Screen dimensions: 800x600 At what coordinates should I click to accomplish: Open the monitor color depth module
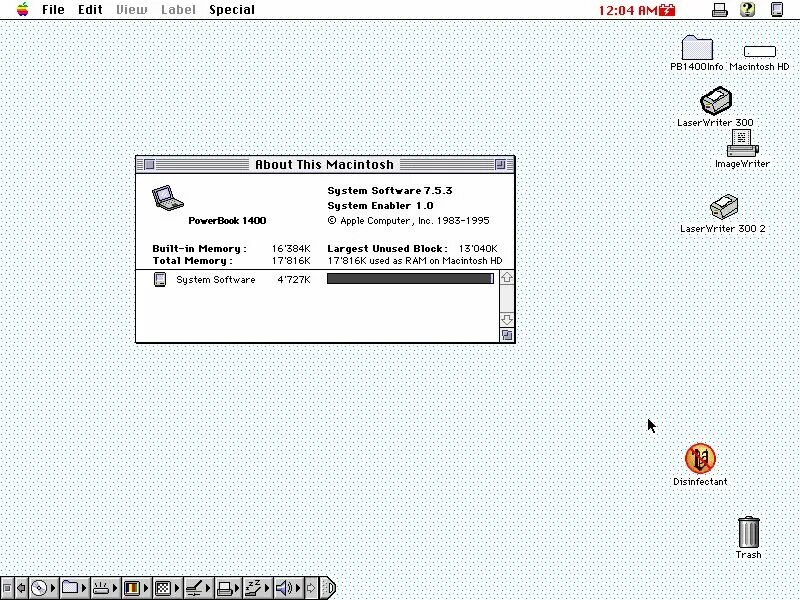(x=136, y=588)
